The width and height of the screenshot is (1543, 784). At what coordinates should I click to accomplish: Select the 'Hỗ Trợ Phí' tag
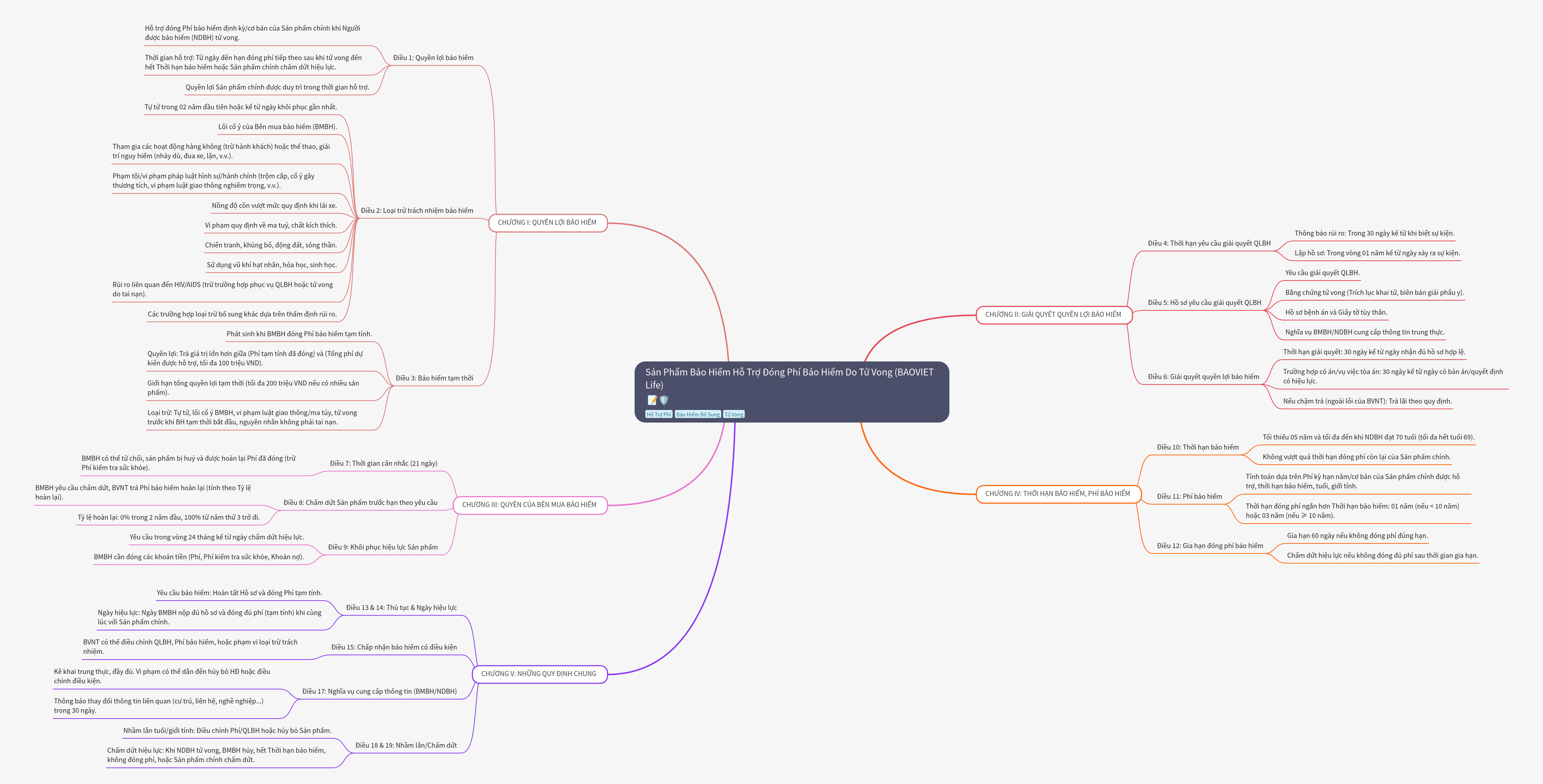pos(658,414)
